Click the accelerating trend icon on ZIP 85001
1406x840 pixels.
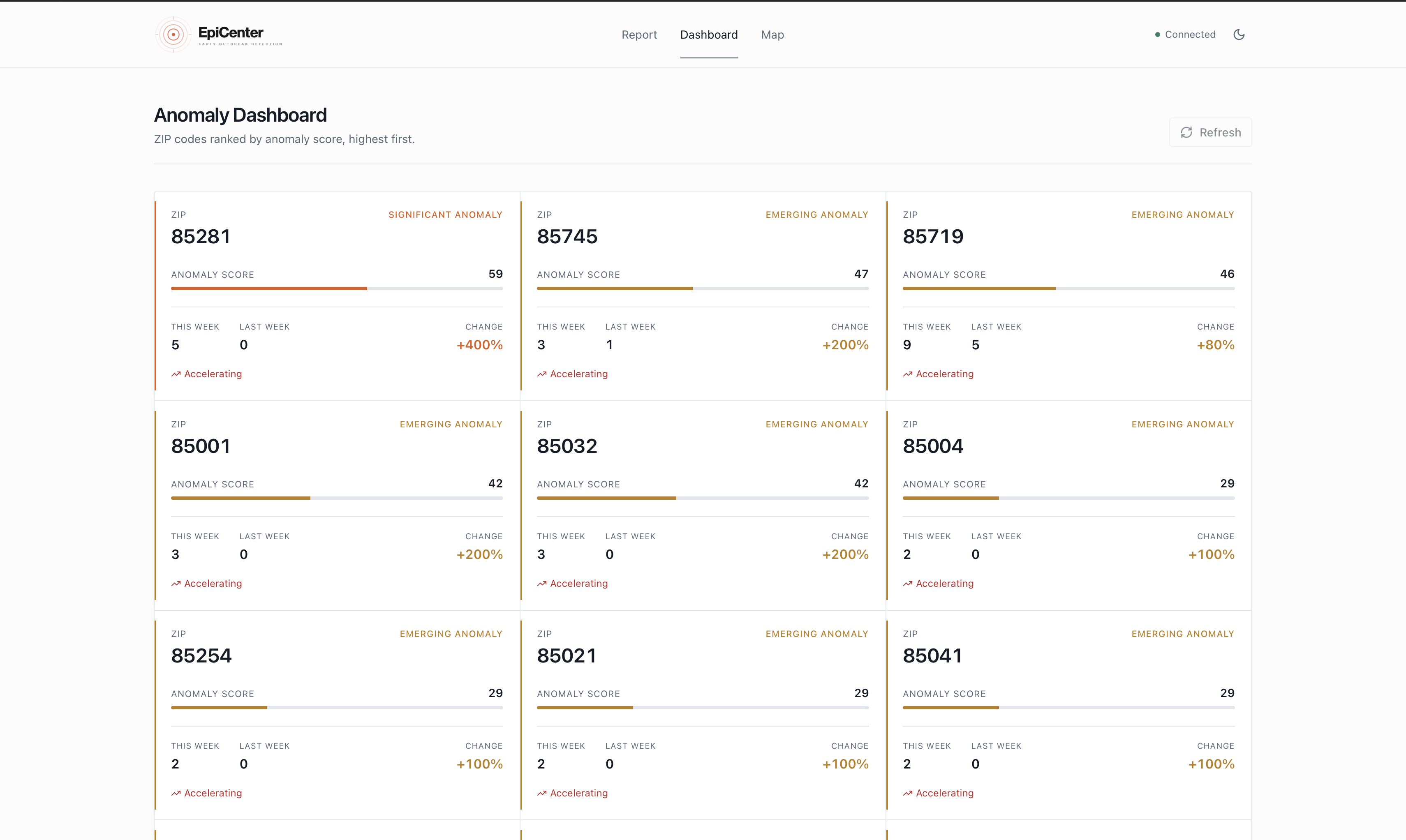pos(176,584)
